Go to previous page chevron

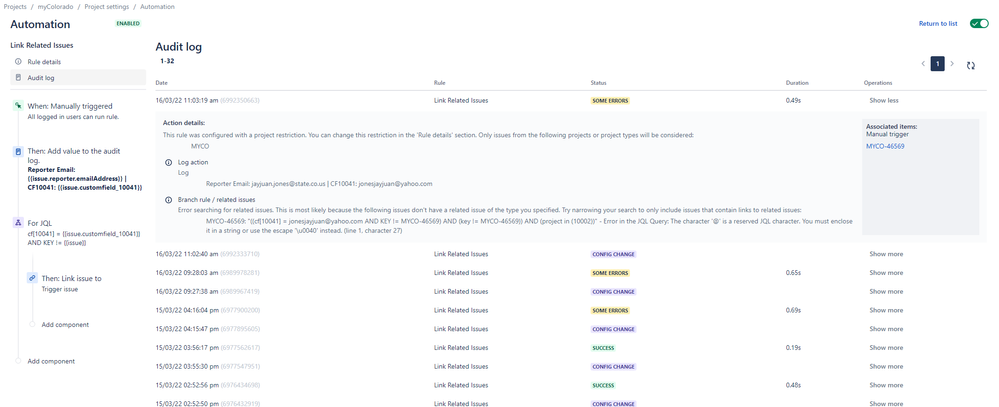click(923, 64)
